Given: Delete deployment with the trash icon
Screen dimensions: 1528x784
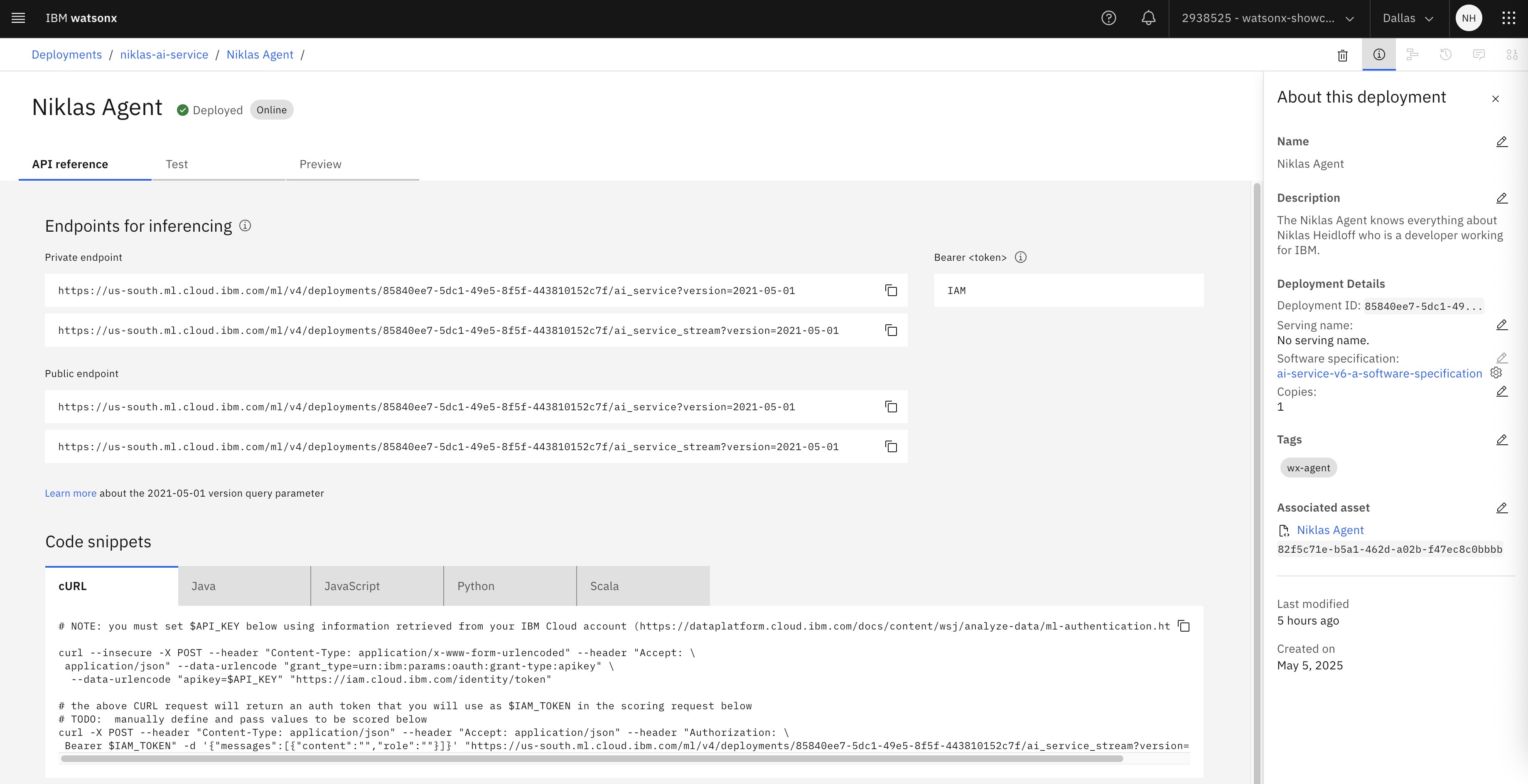Looking at the screenshot, I should (x=1342, y=55).
